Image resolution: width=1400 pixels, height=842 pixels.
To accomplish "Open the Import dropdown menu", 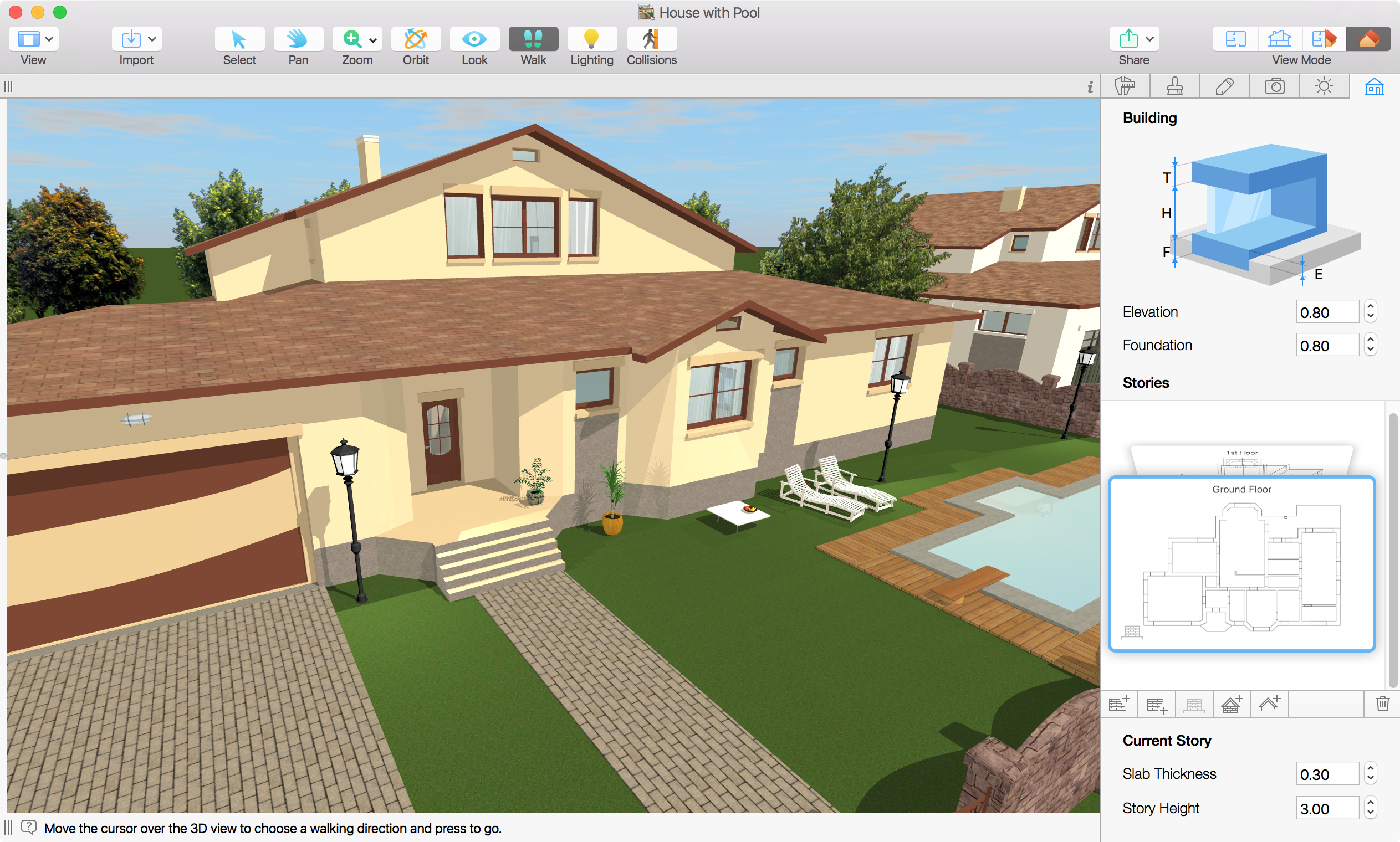I will tap(152, 39).
